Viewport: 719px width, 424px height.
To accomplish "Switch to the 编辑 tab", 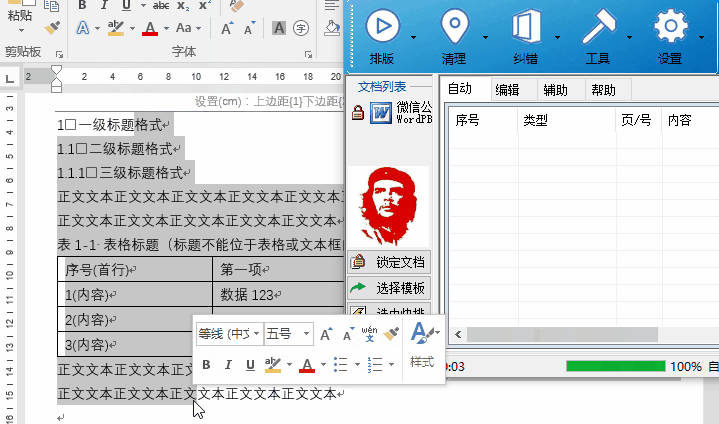I will click(x=507, y=89).
